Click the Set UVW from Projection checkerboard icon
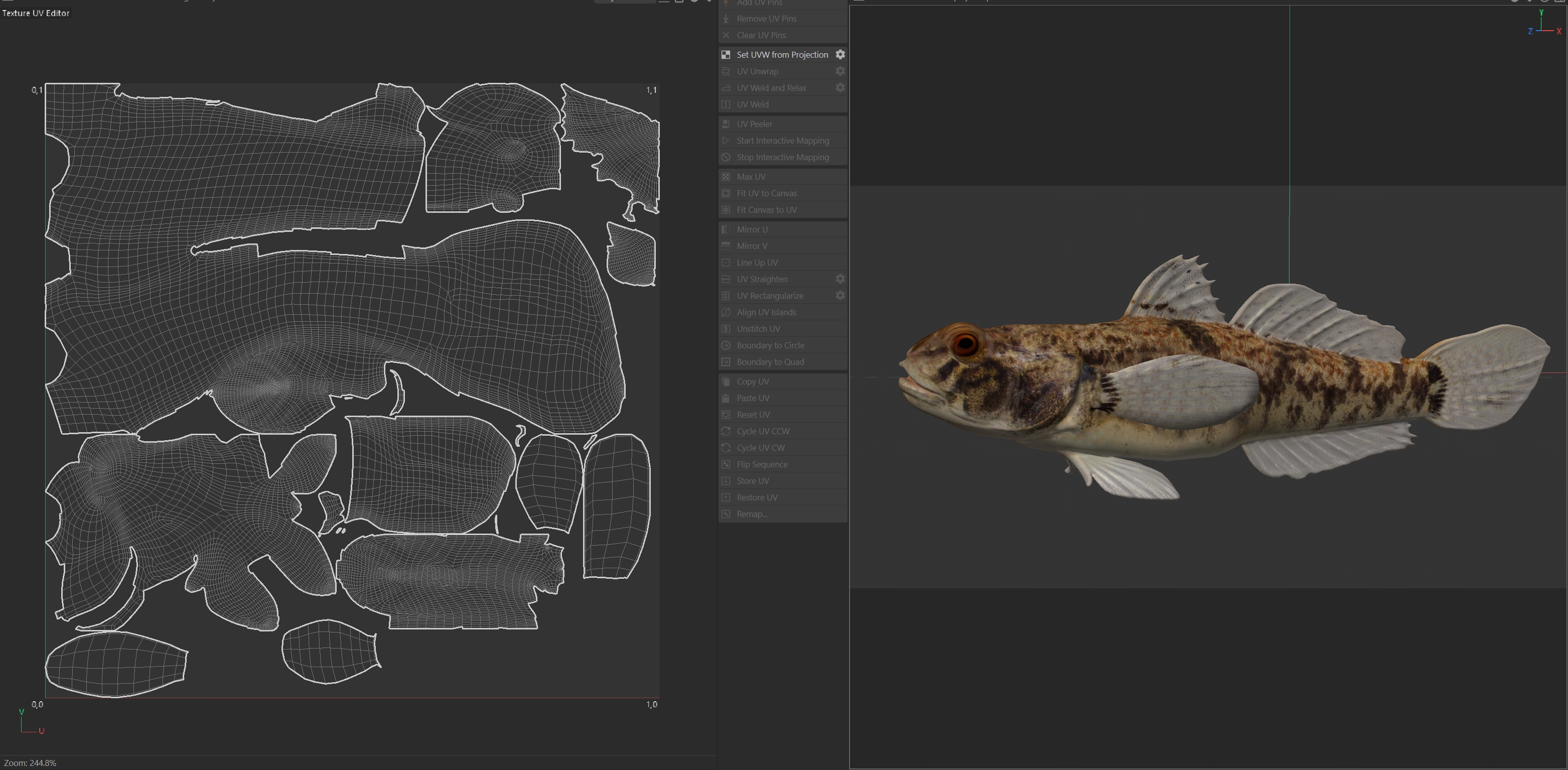This screenshot has width=1568, height=770. pos(726,55)
